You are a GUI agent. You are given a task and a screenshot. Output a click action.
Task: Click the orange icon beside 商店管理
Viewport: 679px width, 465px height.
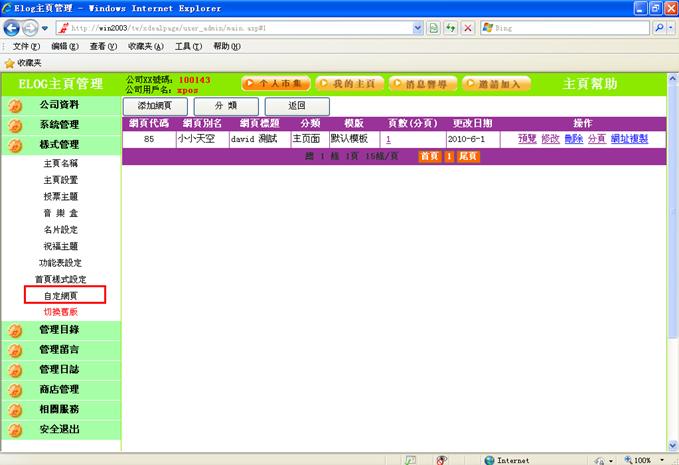coord(15,390)
